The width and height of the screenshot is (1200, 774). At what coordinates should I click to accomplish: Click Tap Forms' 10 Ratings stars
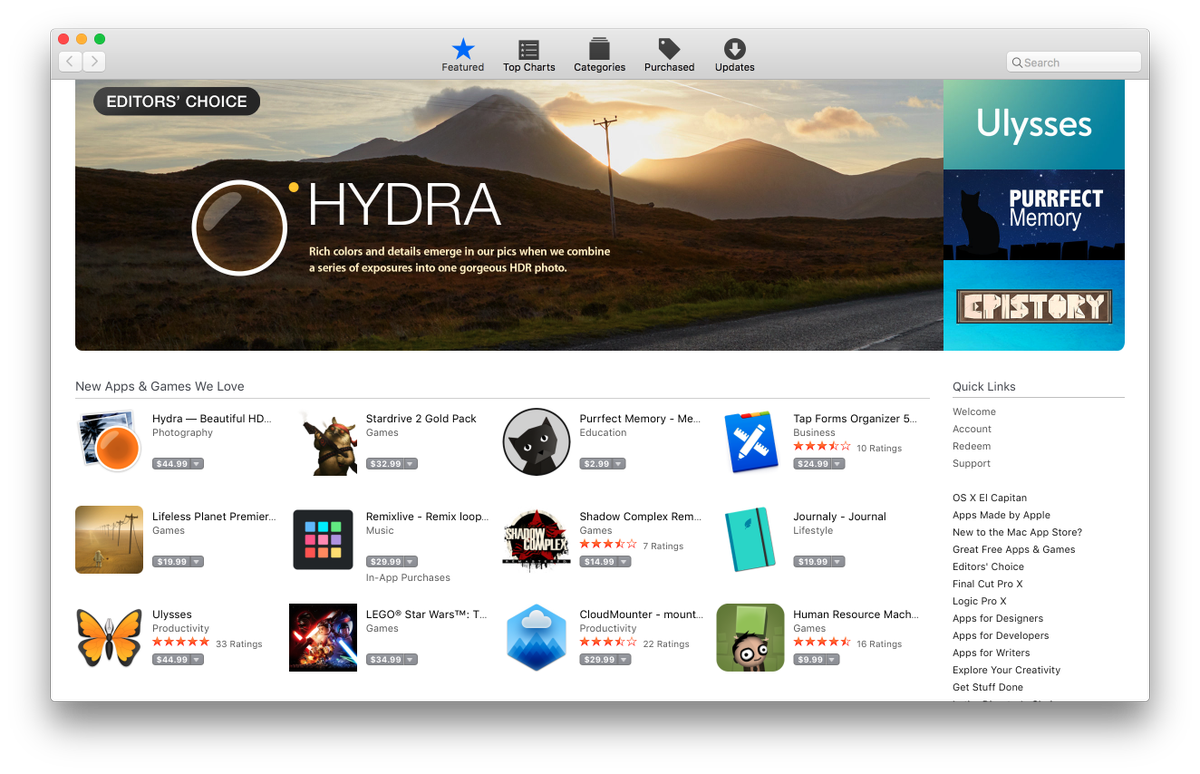822,447
